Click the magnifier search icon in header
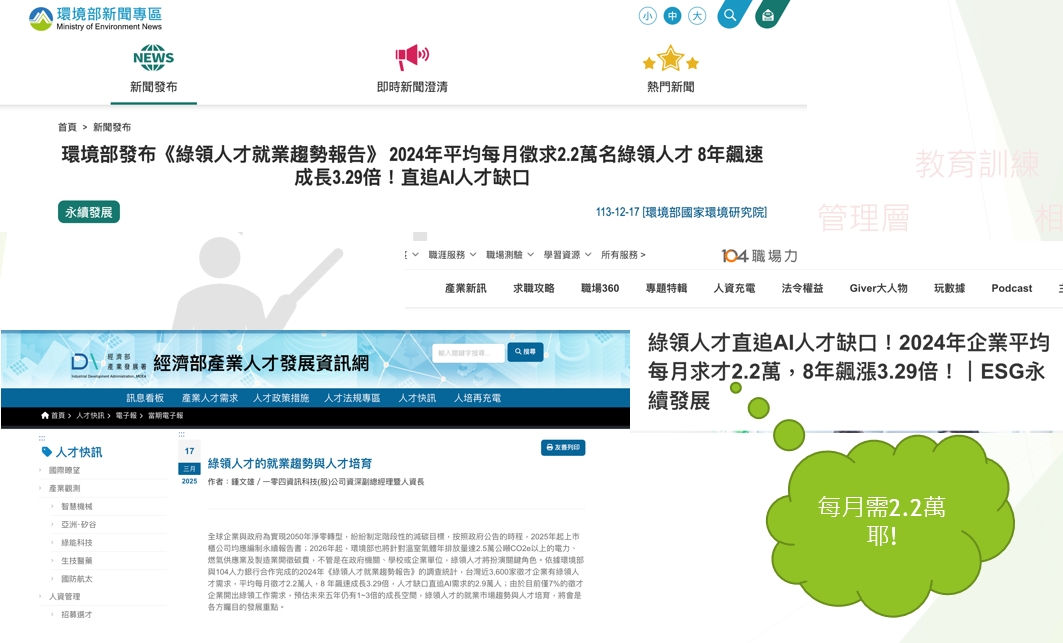 pyautogui.click(x=730, y=15)
